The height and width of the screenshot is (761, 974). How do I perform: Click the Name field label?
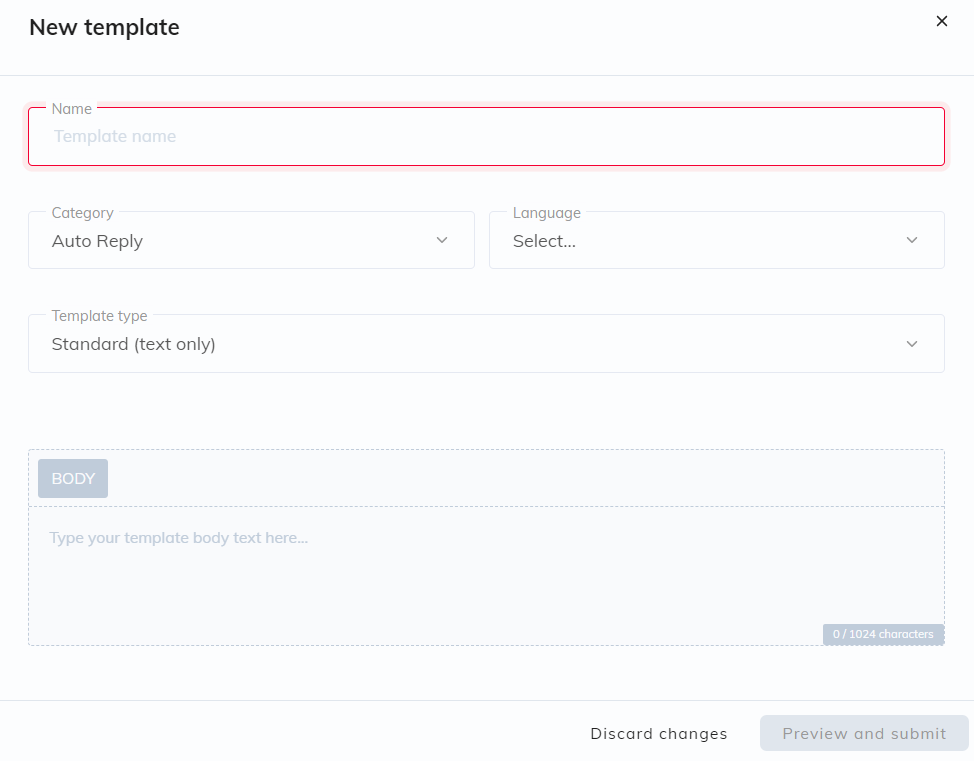tap(71, 109)
